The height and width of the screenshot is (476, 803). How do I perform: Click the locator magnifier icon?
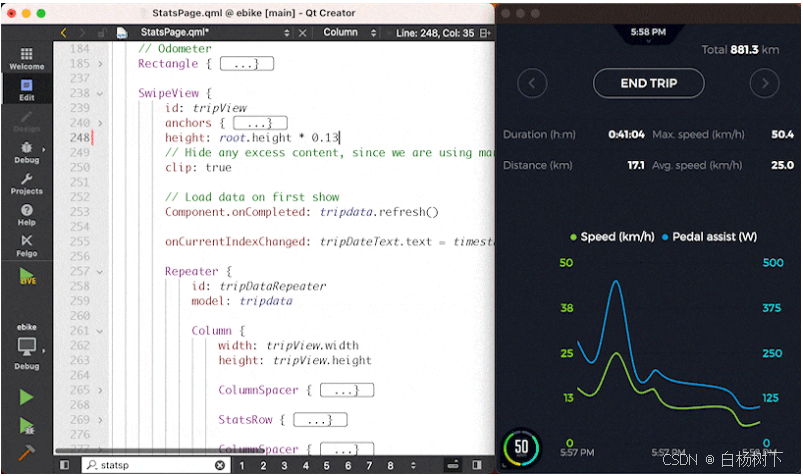[x=92, y=465]
